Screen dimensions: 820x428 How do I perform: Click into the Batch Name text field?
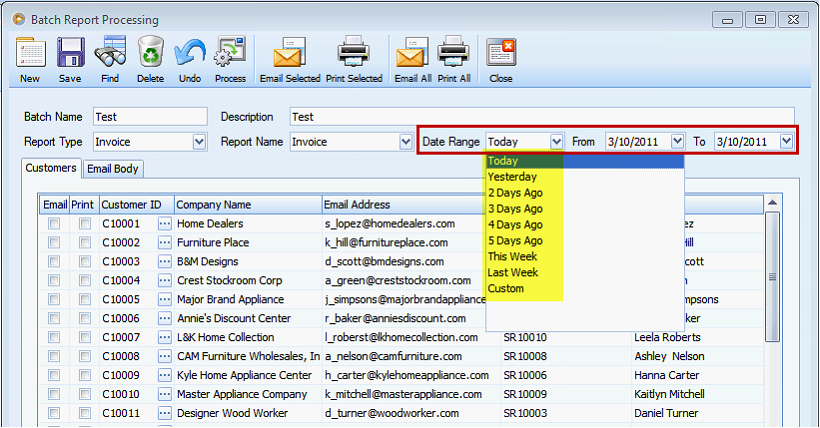(x=149, y=117)
